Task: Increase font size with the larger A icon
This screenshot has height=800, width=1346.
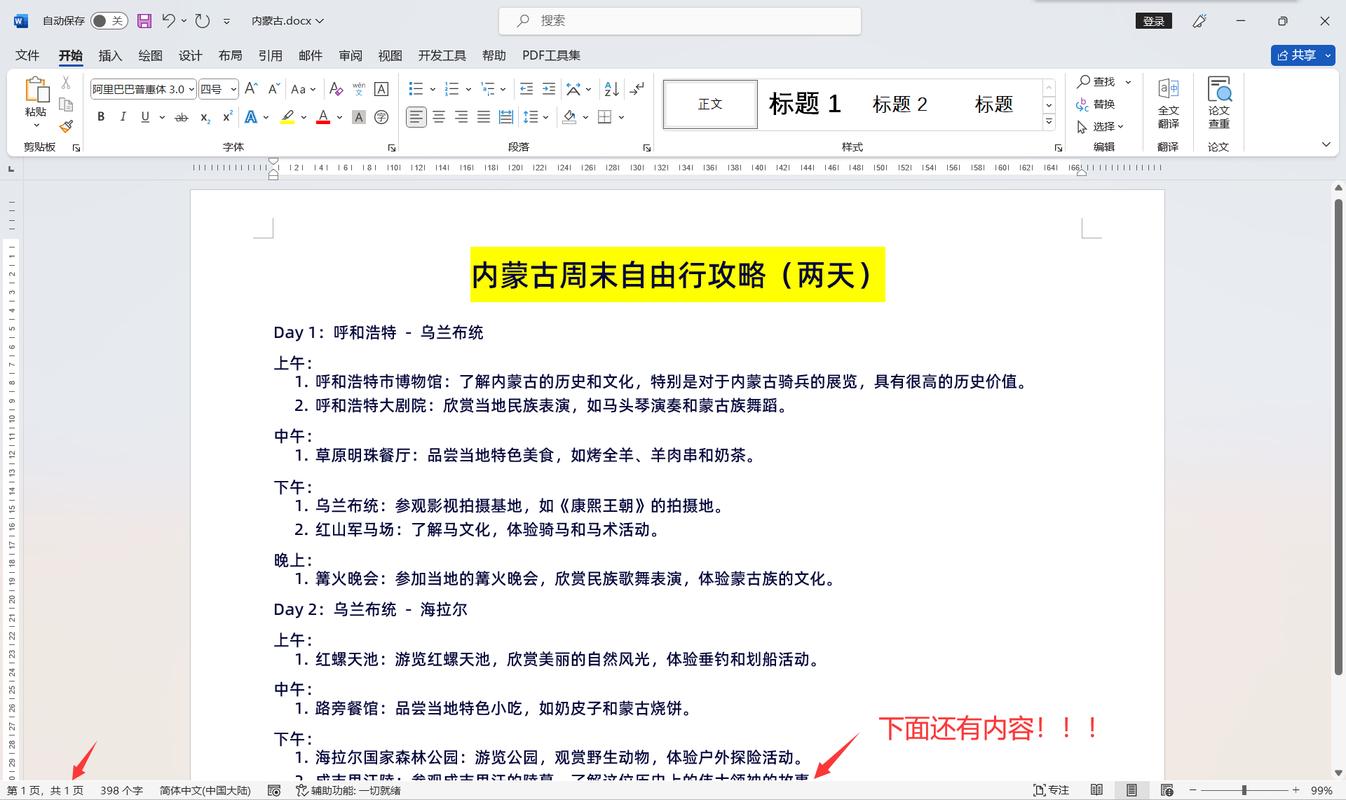Action: [251, 89]
